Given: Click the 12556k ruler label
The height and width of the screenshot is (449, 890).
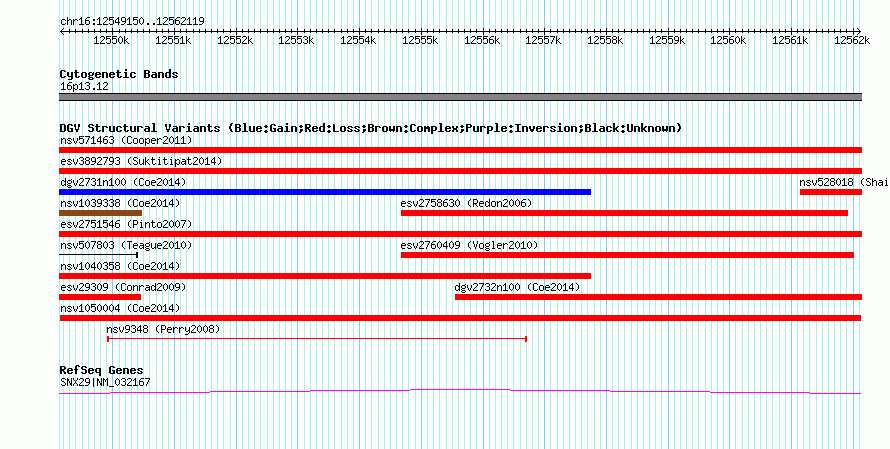Looking at the screenshot, I should [482, 40].
